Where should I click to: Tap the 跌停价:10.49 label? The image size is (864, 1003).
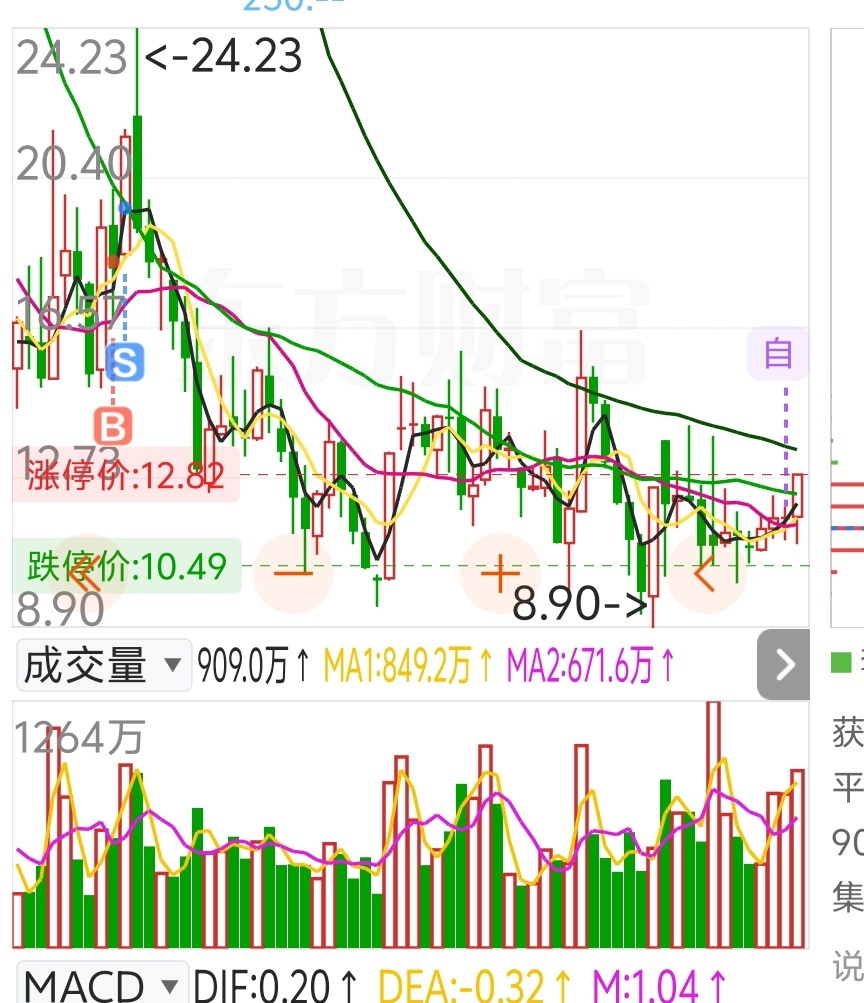click(x=127, y=565)
